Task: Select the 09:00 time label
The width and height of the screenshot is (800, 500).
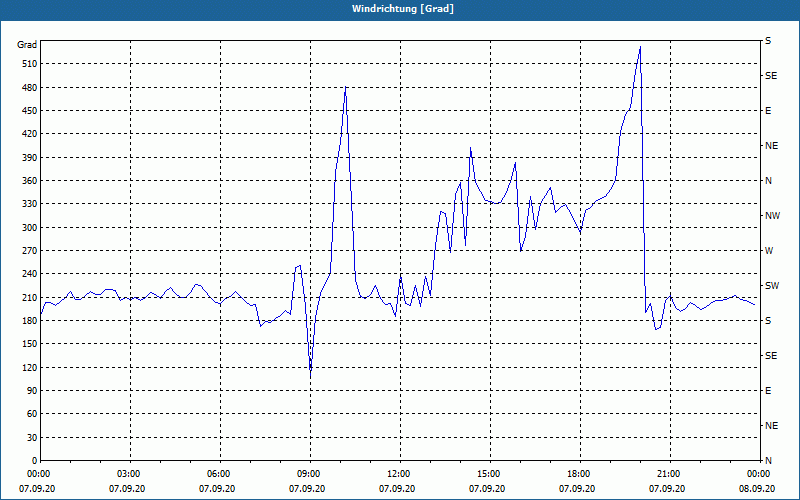Action: click(x=310, y=474)
